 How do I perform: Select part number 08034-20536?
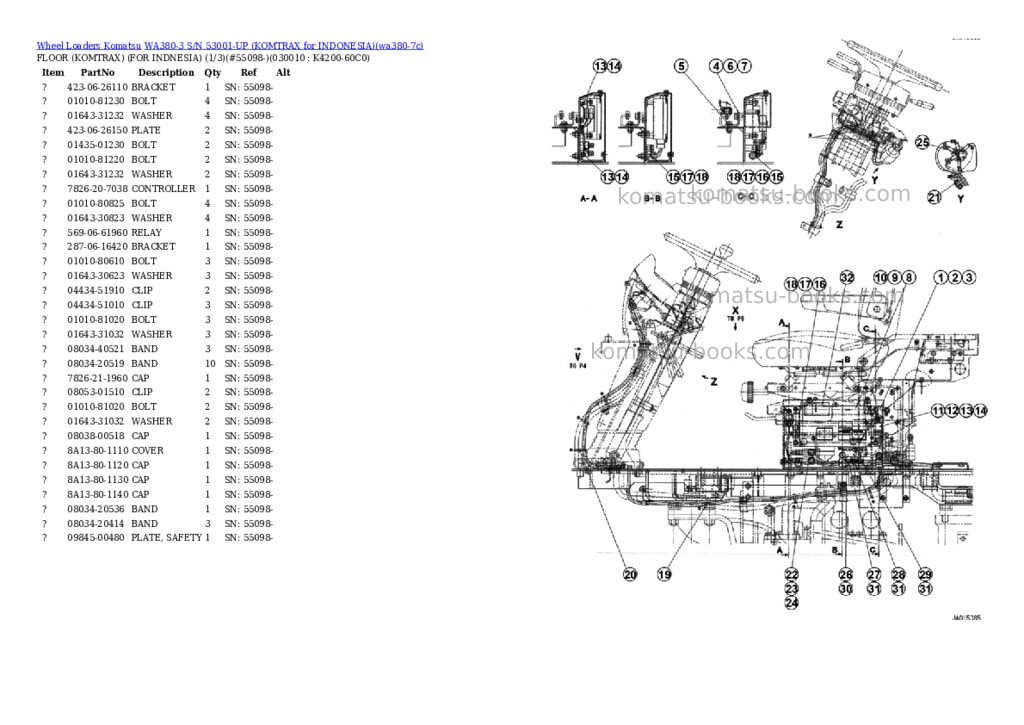[95, 509]
